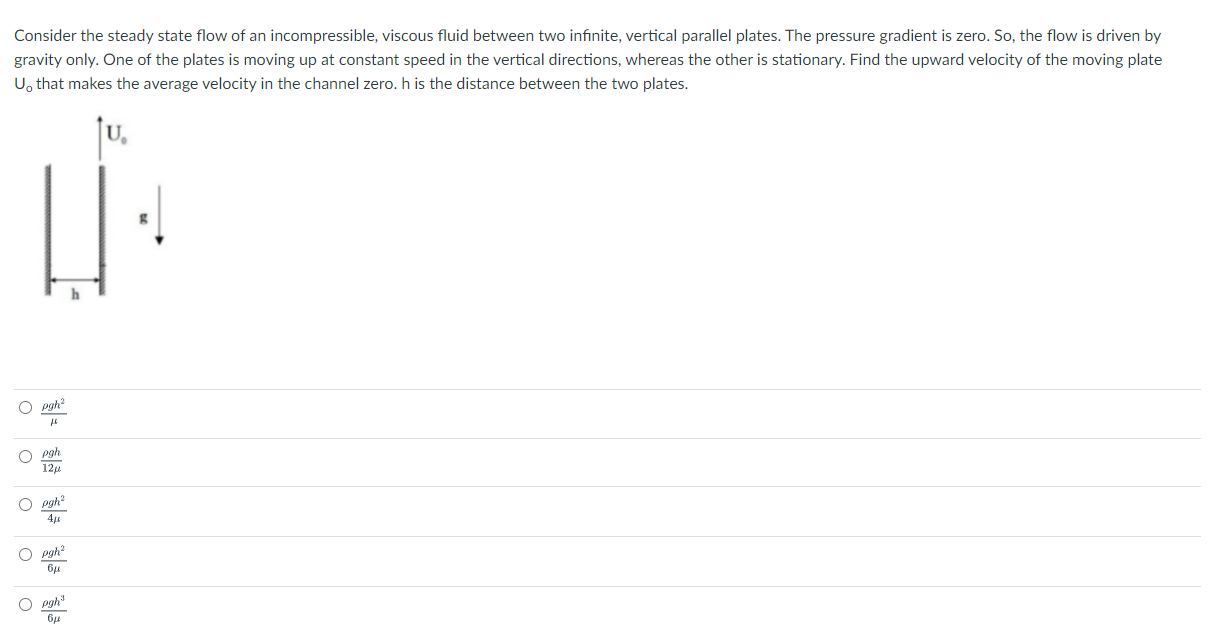This screenshot has height=634, width=1210.
Task: Click the U₀ upward arrow in diagram
Action: 99,139
